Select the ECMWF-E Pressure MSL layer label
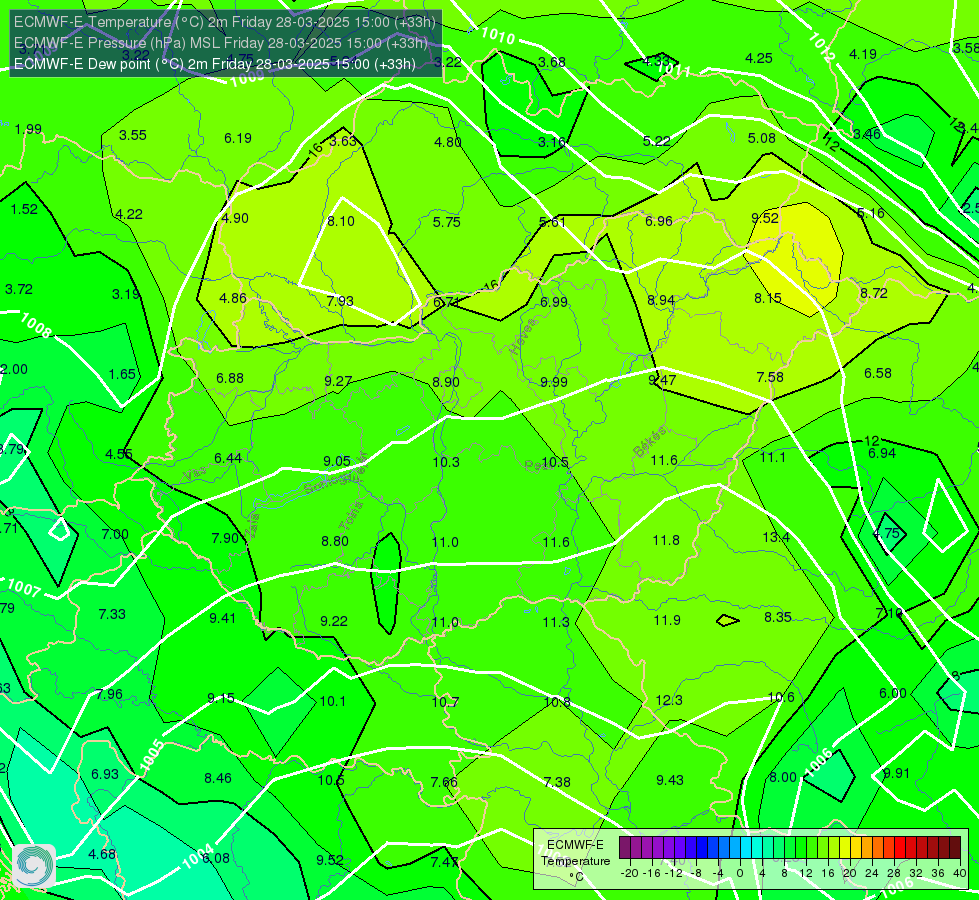Image resolution: width=979 pixels, height=900 pixels. tap(220, 42)
